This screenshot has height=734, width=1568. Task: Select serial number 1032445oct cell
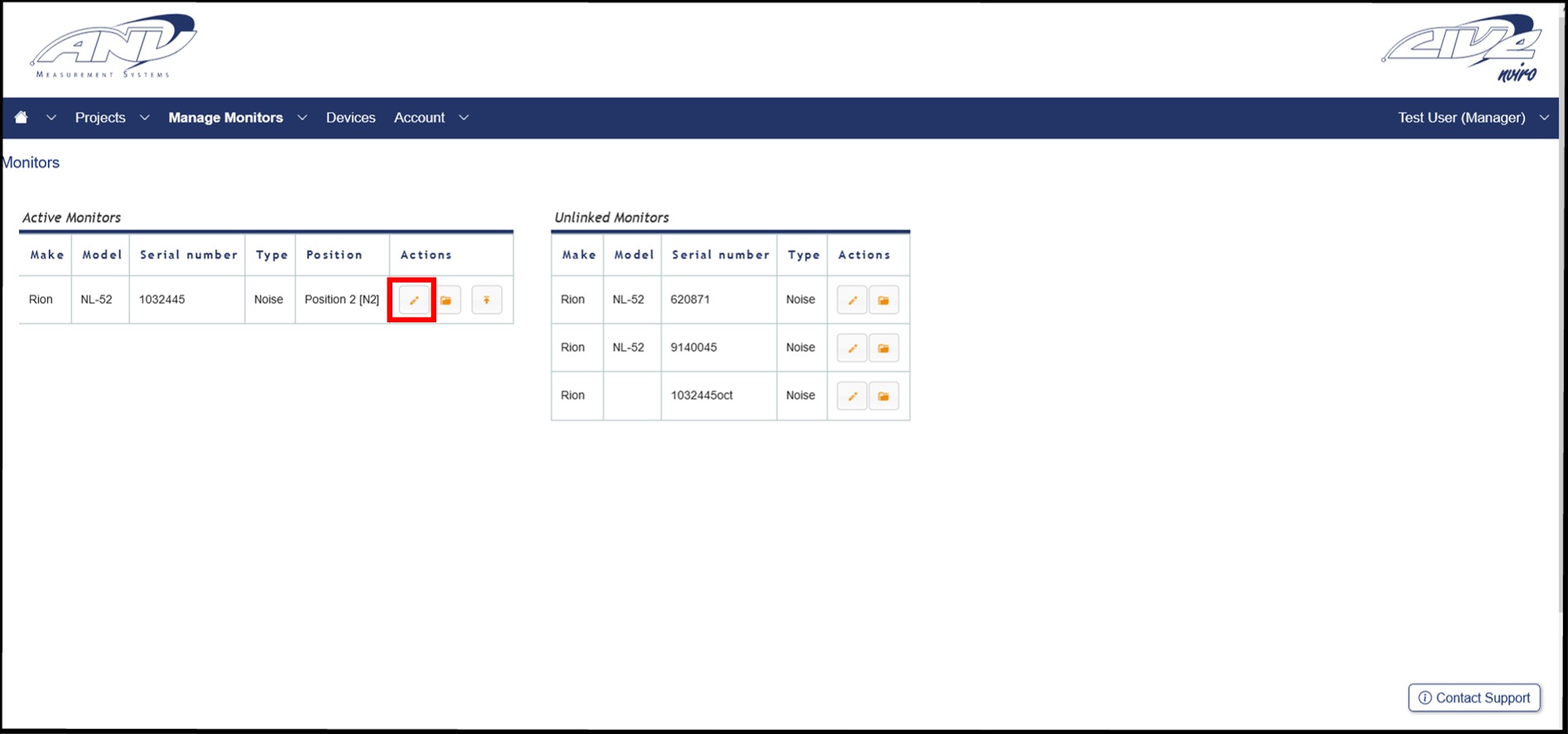tap(719, 395)
